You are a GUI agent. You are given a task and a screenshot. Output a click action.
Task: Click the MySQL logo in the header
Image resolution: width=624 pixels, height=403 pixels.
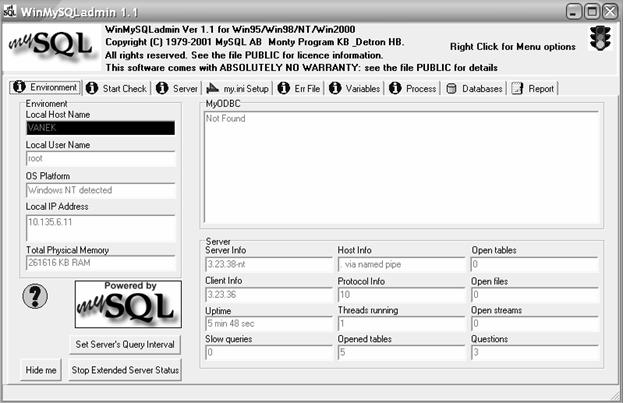[x=51, y=45]
